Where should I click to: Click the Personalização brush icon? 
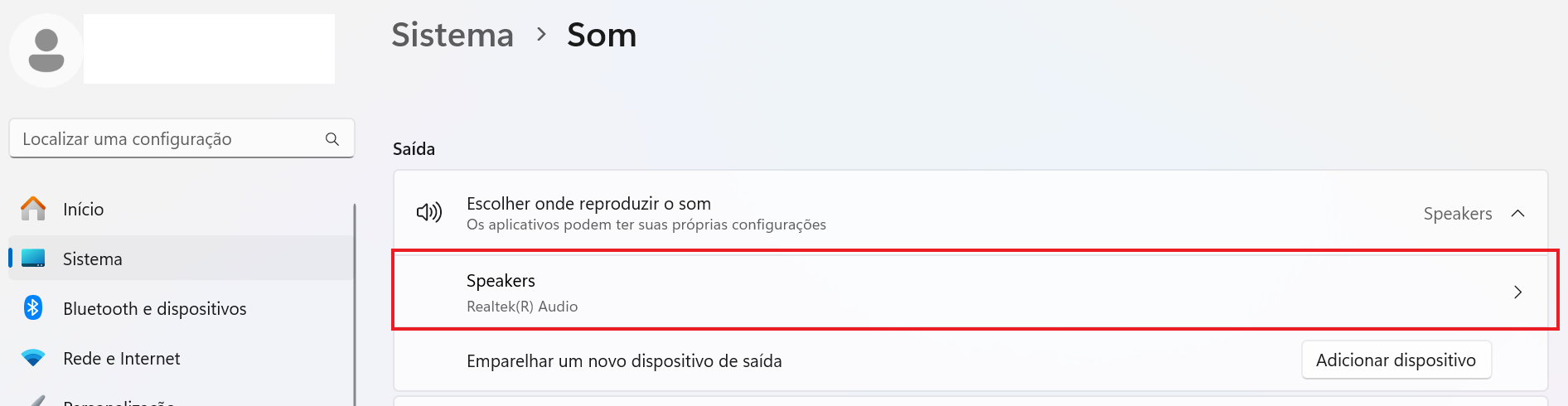(x=33, y=401)
